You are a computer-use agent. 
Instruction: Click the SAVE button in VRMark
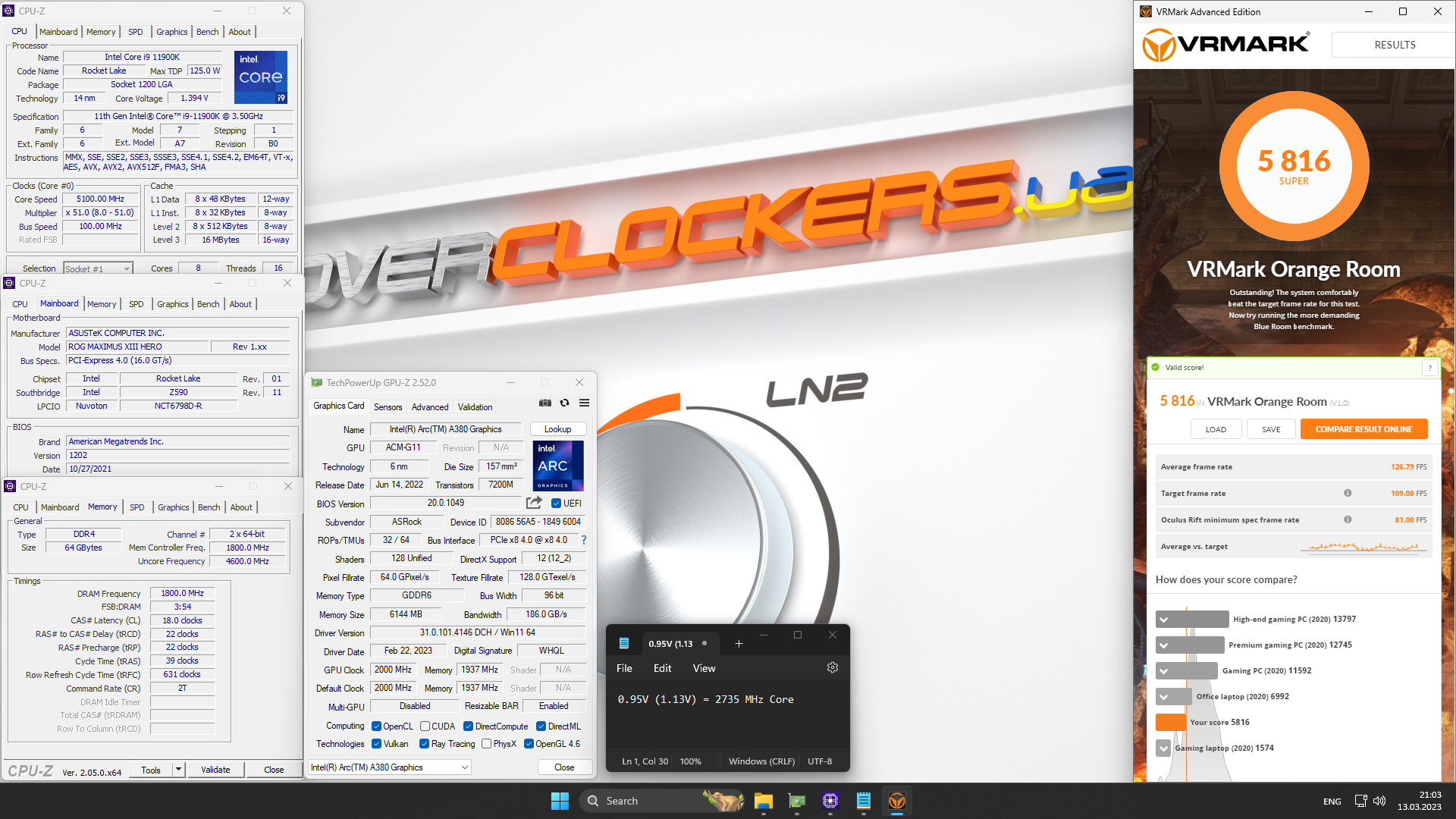point(1271,429)
